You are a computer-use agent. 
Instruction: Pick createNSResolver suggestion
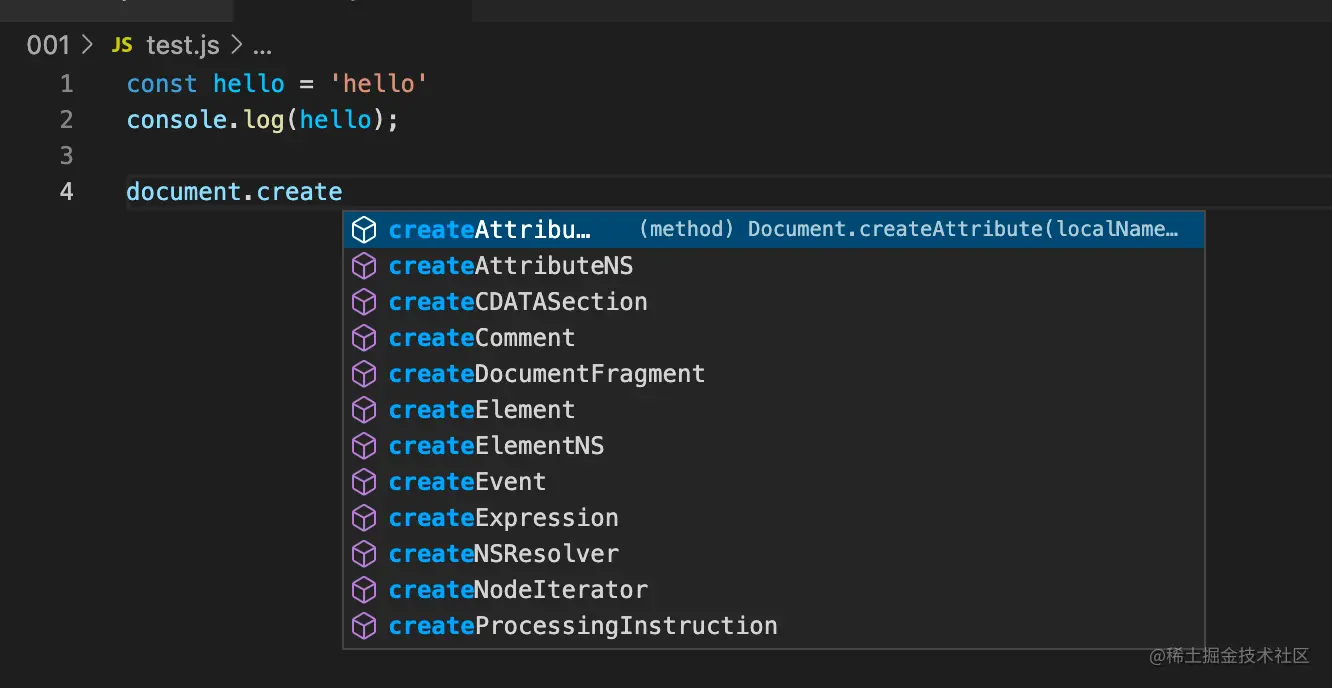click(503, 554)
